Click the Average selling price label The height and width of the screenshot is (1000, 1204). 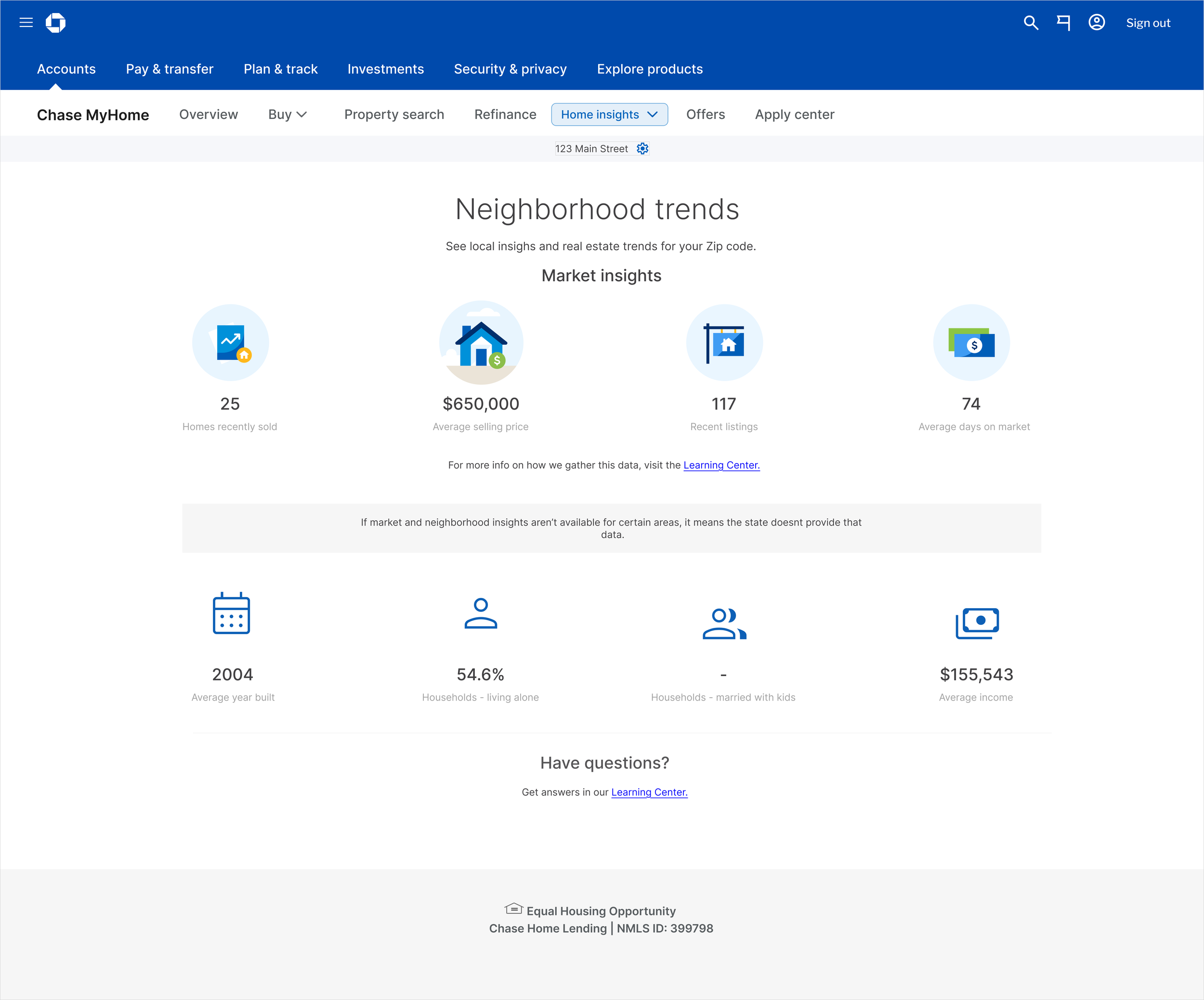point(481,427)
